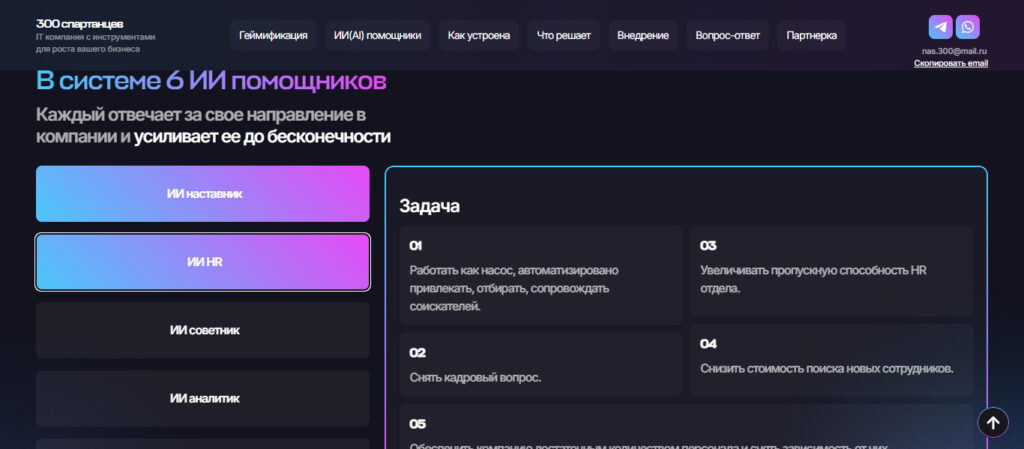The width and height of the screenshot is (1024, 449).
Task: Open the WhatsApp contact icon
Action: [967, 27]
